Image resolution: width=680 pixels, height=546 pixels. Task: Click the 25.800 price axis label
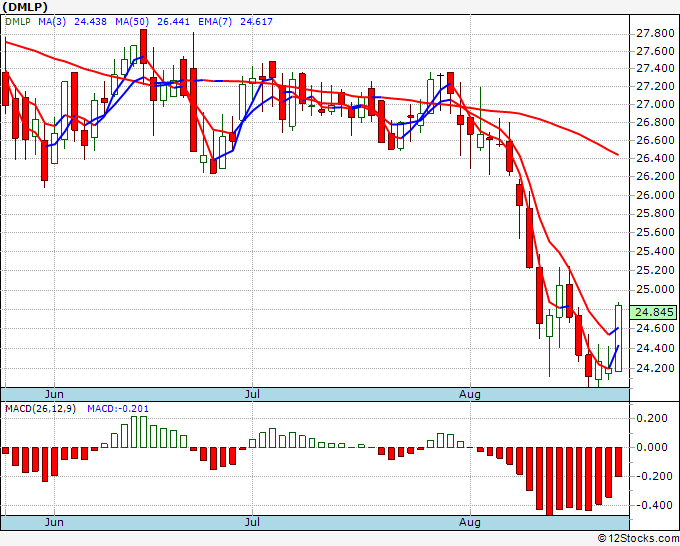coord(655,213)
